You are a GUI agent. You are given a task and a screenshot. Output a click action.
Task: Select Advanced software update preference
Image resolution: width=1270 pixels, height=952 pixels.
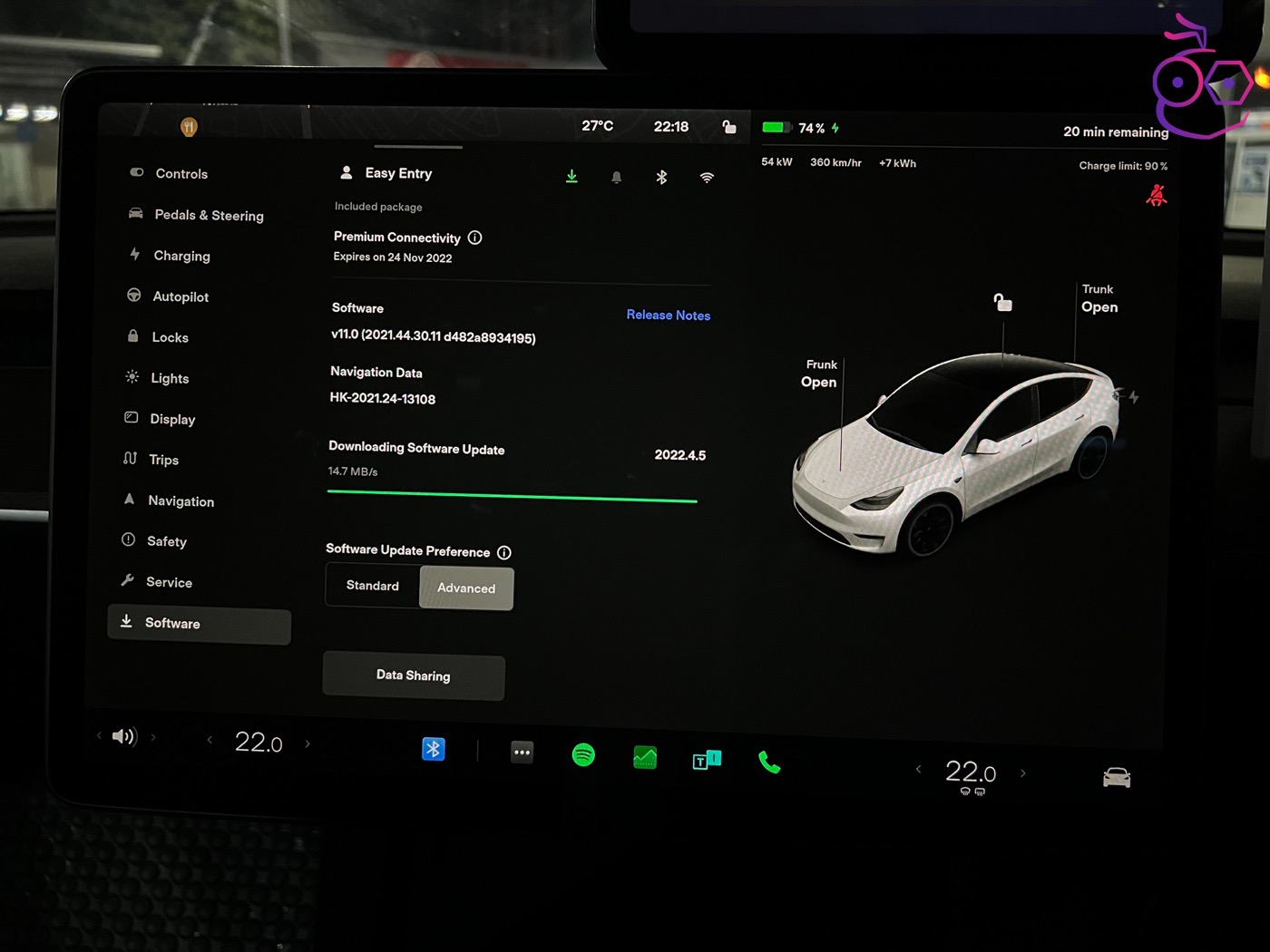(466, 588)
